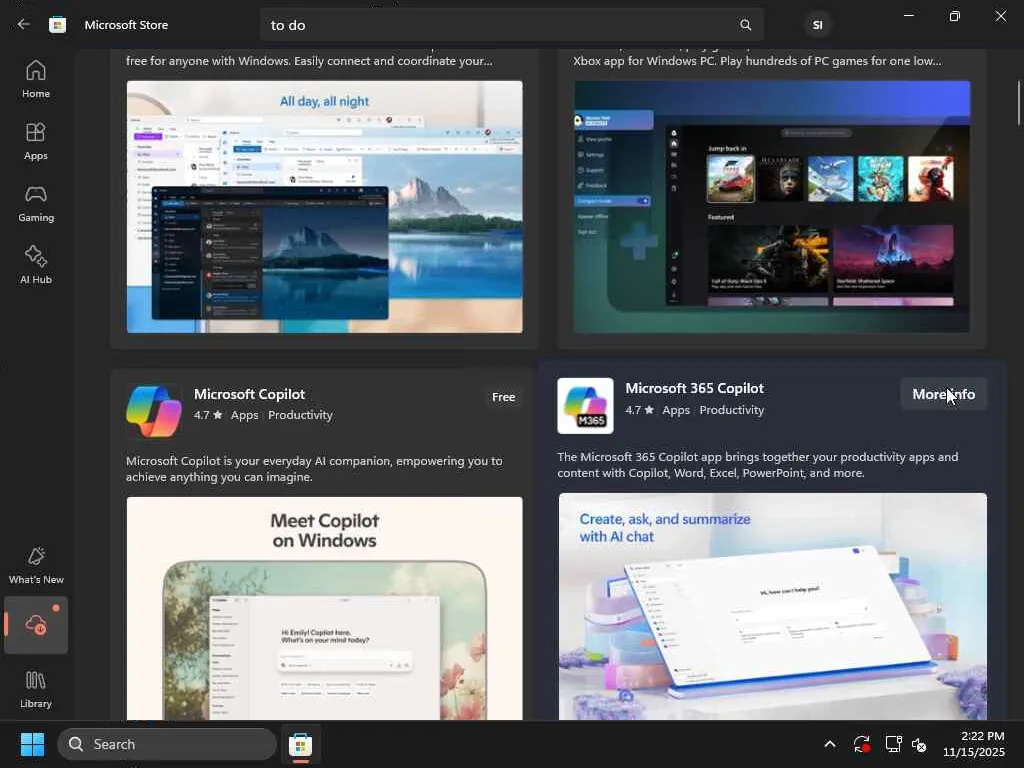Image resolution: width=1024 pixels, height=768 pixels.
Task: Click Microsoft Store taskbar icon
Action: tap(300, 744)
